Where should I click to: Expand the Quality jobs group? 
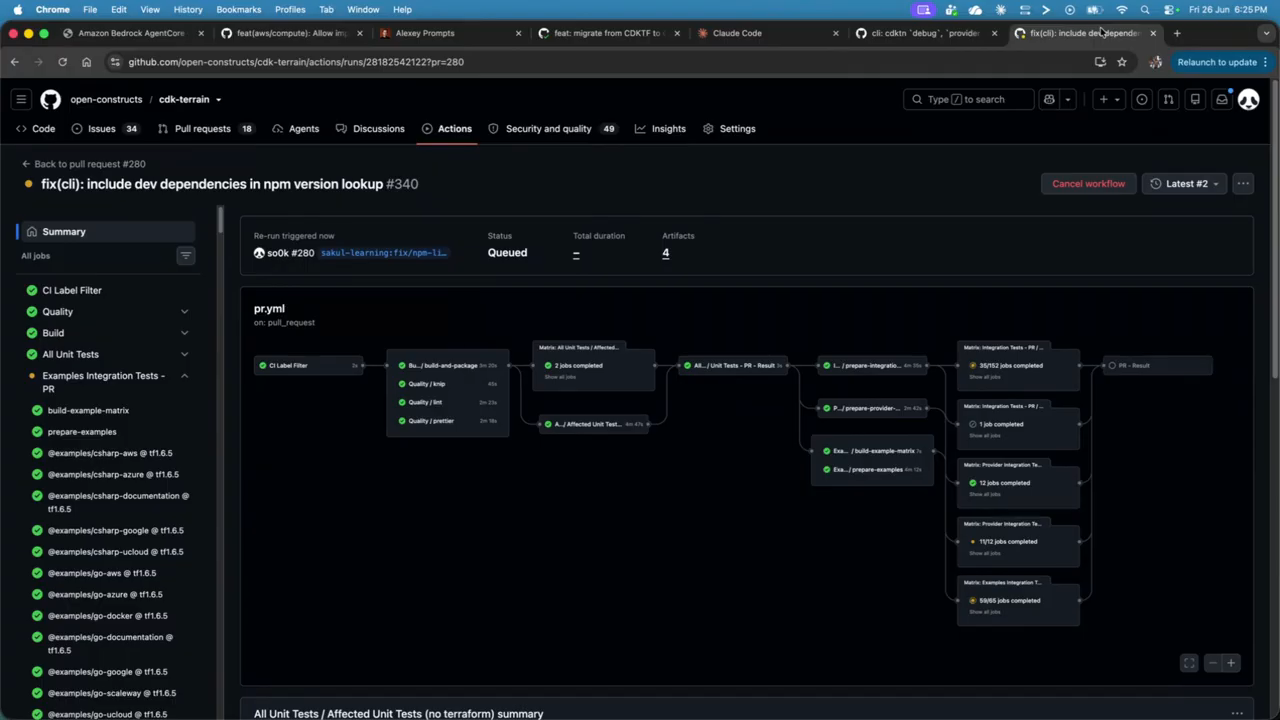click(x=184, y=312)
